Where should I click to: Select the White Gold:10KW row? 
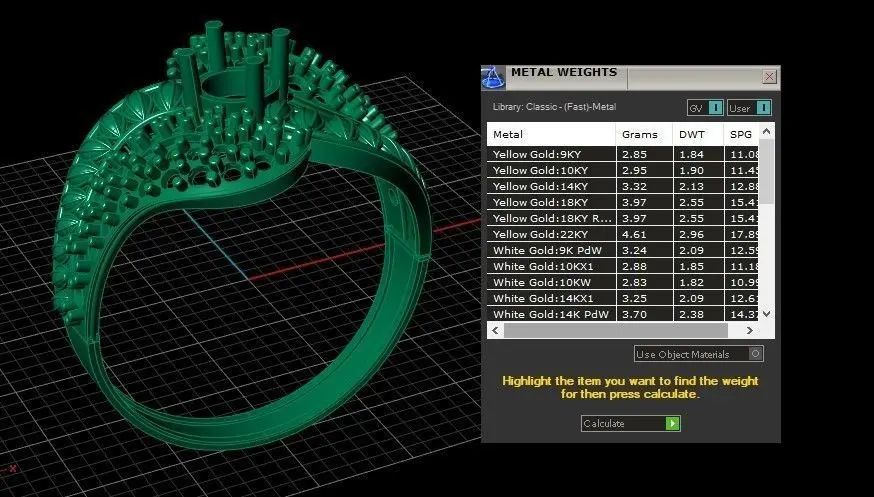point(623,282)
